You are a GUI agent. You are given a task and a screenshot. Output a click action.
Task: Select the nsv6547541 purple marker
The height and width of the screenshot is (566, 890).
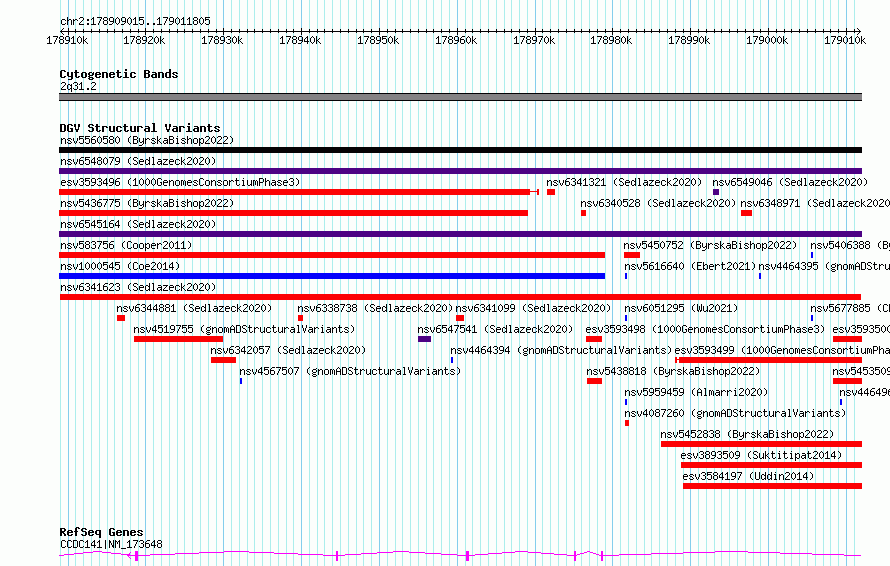coord(425,339)
